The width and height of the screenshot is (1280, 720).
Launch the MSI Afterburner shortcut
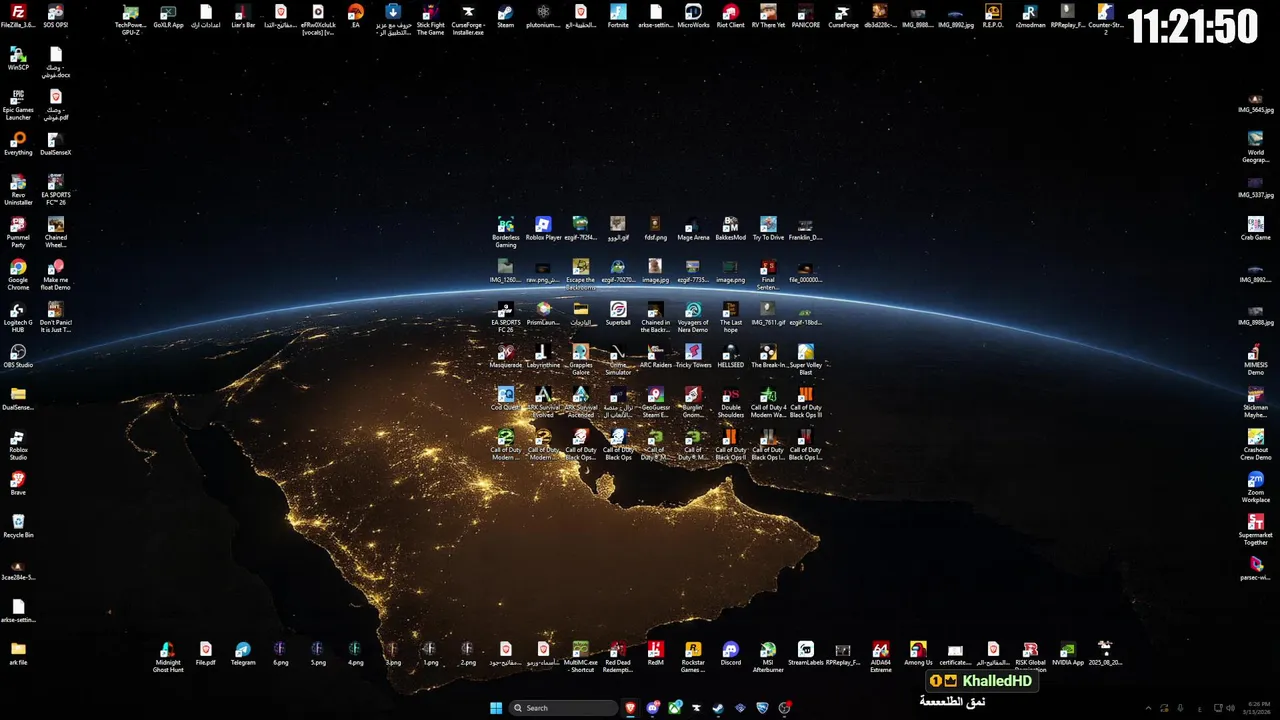click(768, 657)
